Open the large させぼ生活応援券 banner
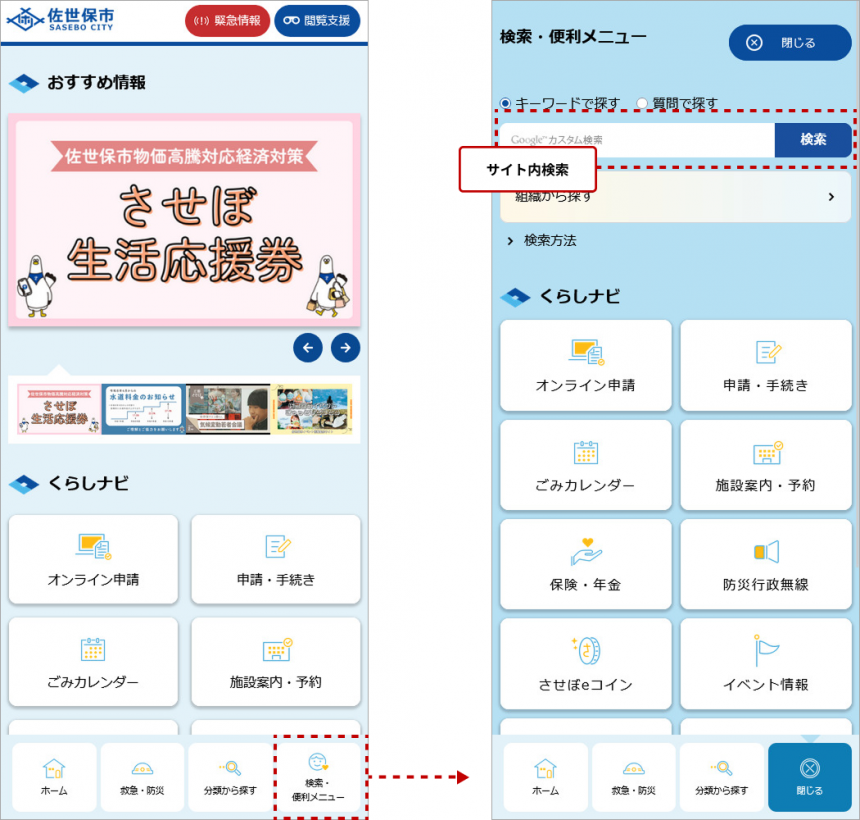Viewport: 860px width, 820px height. tap(184, 220)
